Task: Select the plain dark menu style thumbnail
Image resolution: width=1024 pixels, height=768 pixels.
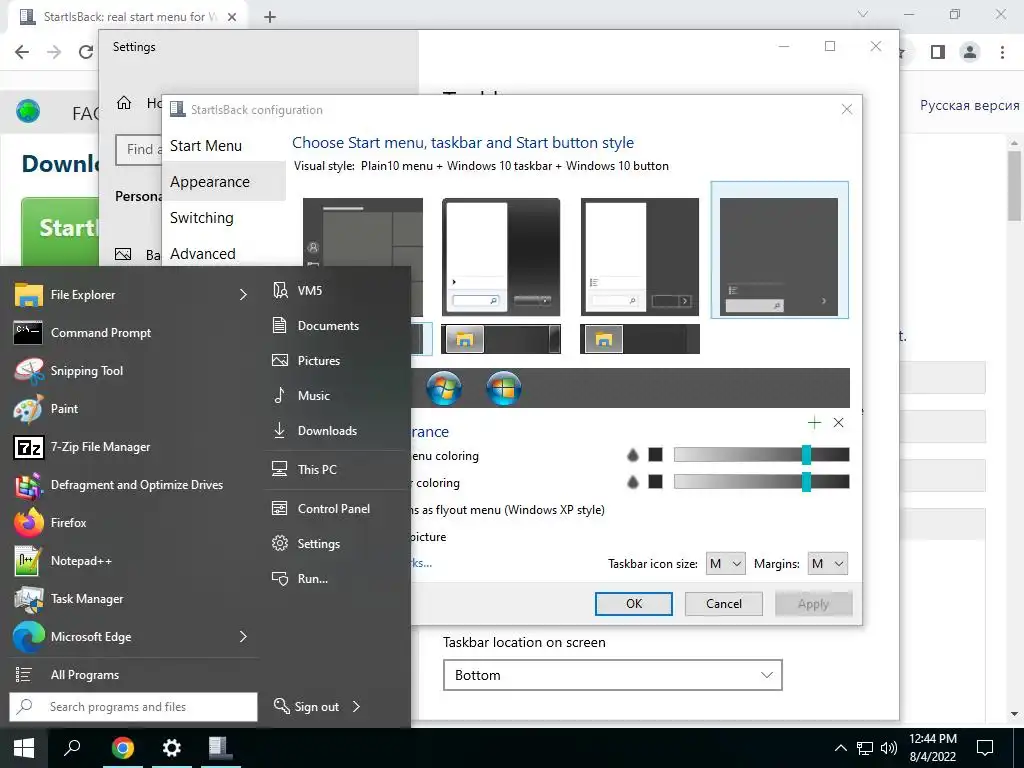Action: (x=779, y=250)
